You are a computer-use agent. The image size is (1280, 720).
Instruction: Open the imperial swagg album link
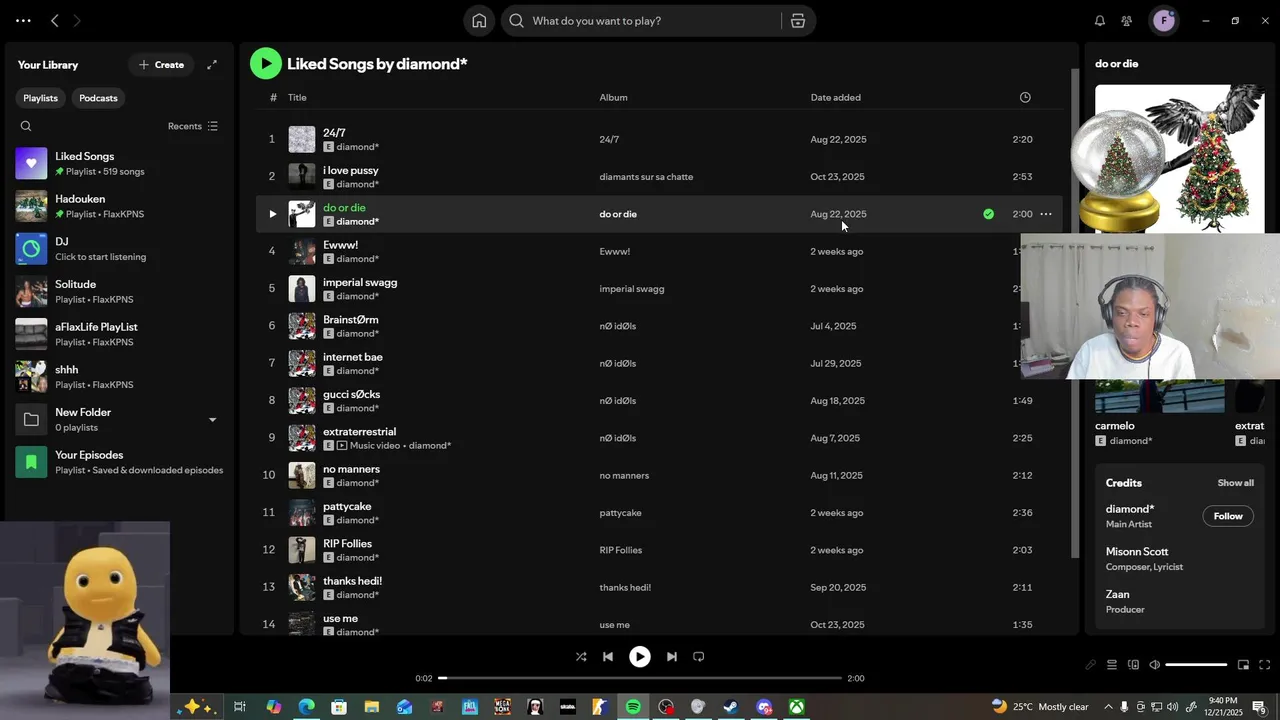tap(632, 289)
